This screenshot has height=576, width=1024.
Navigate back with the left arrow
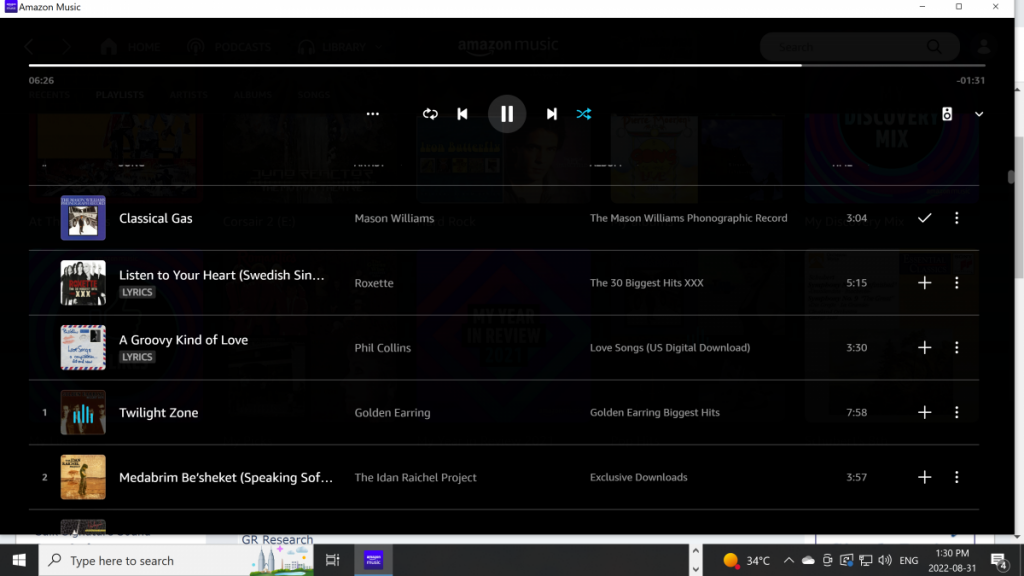tap(29, 47)
